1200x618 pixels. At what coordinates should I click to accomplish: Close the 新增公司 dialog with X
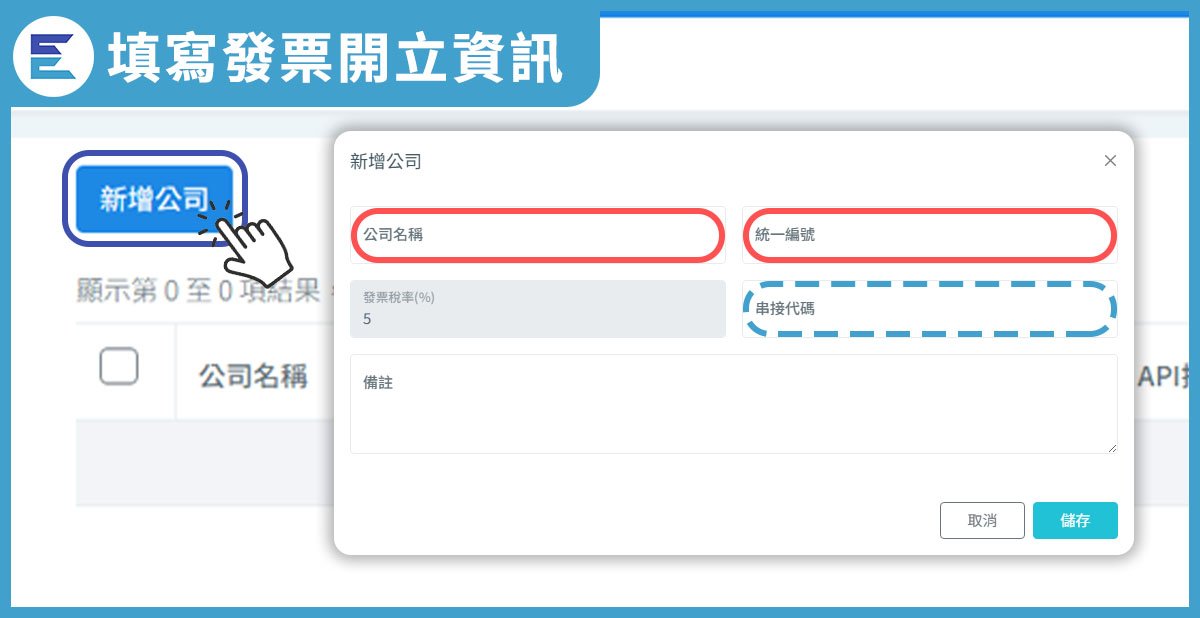[x=1110, y=160]
